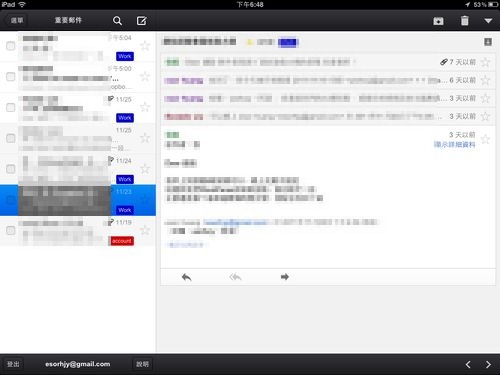
Task: Go to previous conversation with left chevron
Action: coord(468,364)
